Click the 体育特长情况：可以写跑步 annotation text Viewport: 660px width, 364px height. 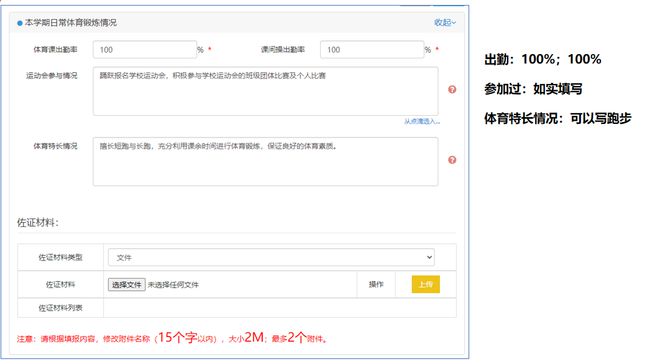tap(558, 118)
